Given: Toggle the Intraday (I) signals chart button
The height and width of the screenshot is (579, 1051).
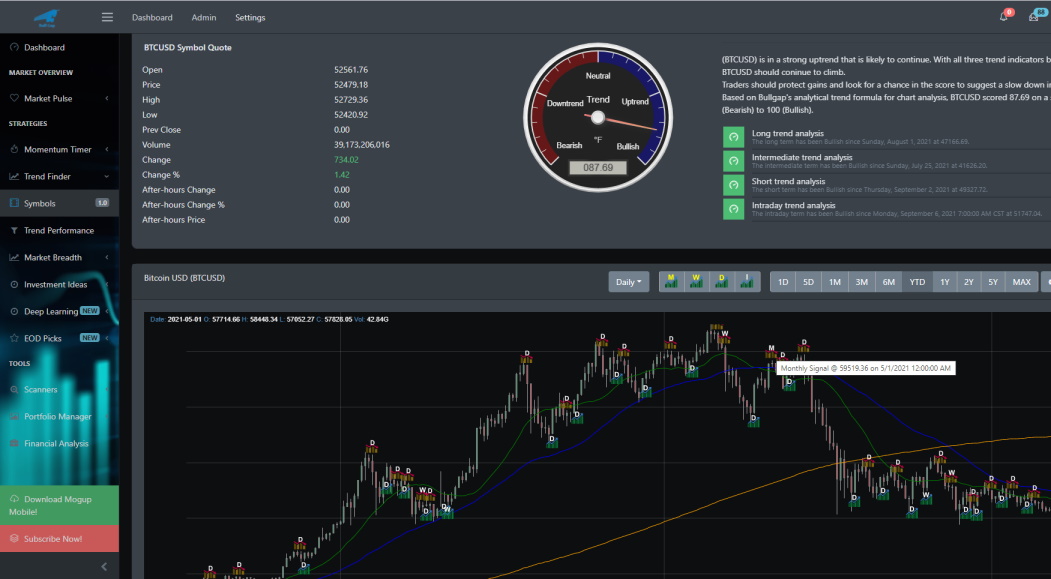Looking at the screenshot, I should click(747, 282).
